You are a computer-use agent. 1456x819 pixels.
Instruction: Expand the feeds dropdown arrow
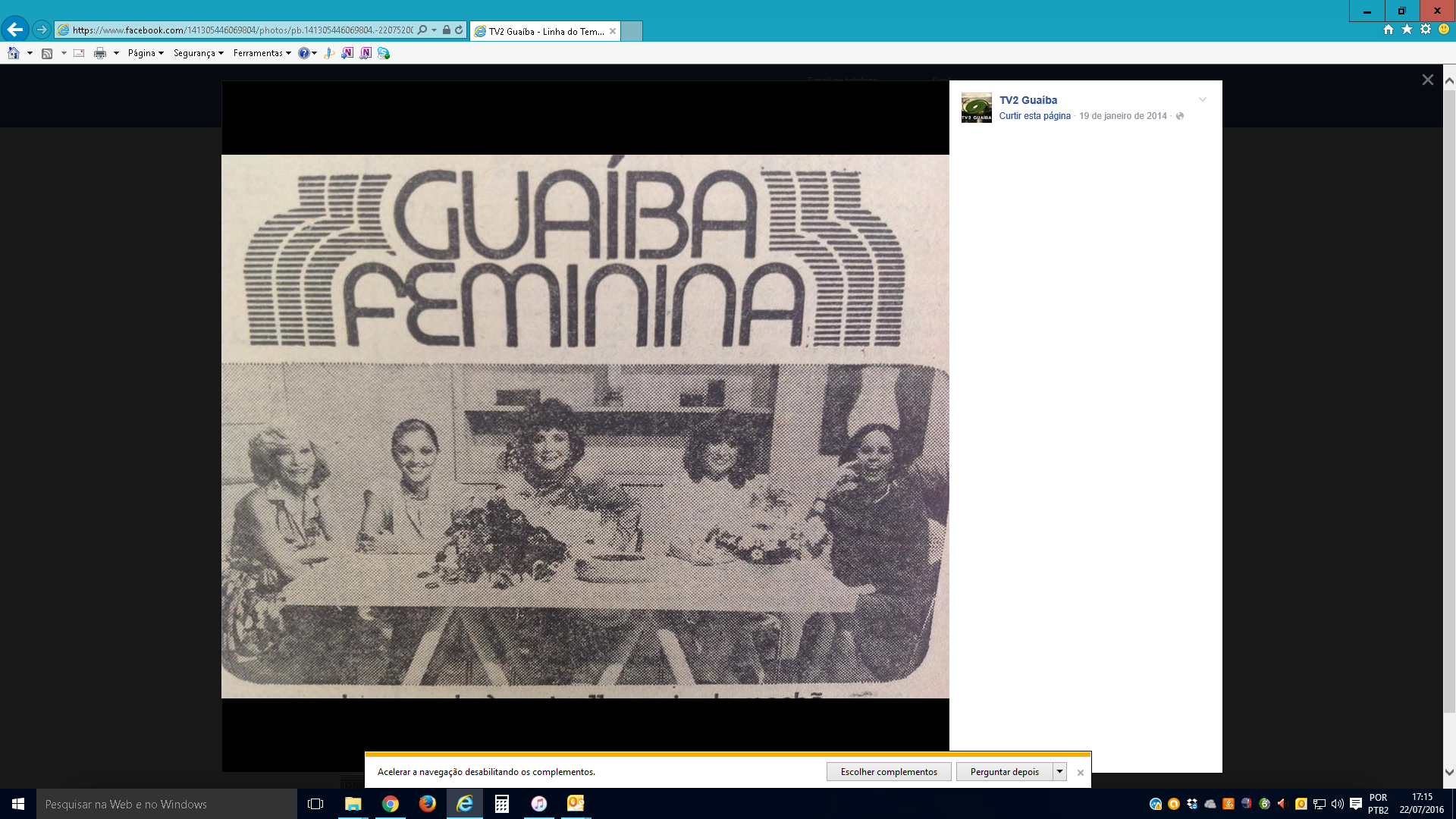(64, 53)
